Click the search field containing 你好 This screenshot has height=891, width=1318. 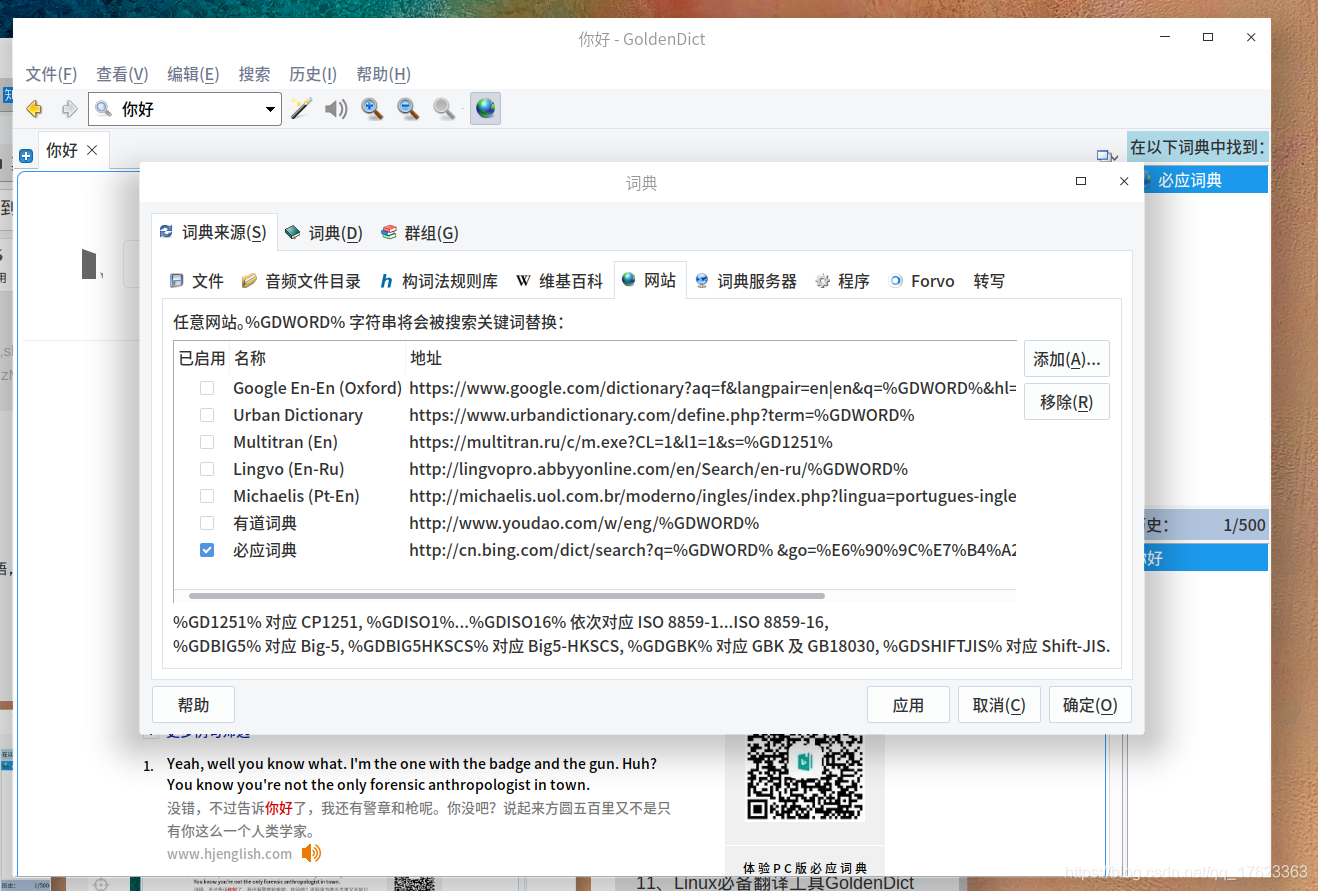coord(185,109)
